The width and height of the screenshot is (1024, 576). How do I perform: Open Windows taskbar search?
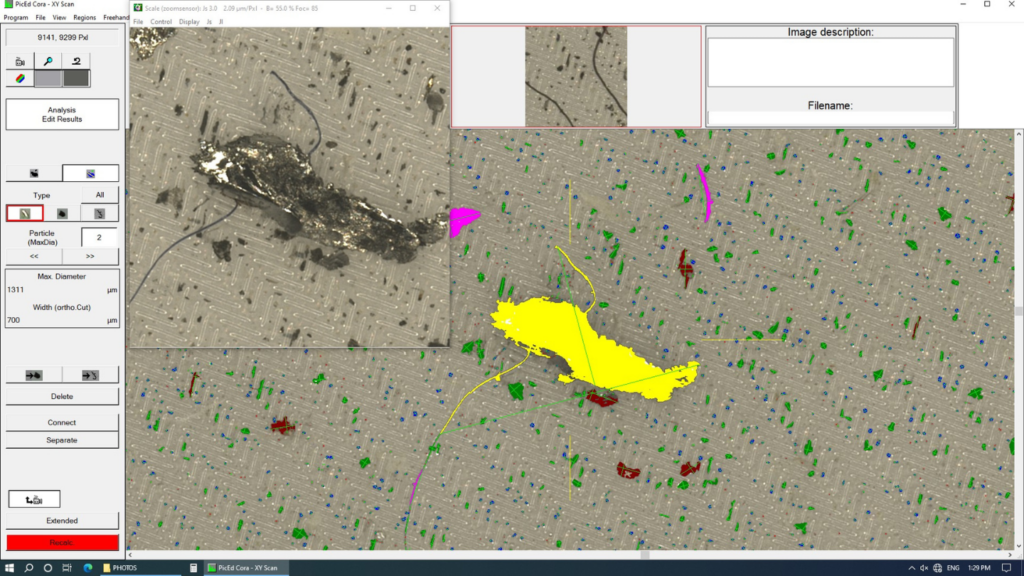pyautogui.click(x=29, y=568)
